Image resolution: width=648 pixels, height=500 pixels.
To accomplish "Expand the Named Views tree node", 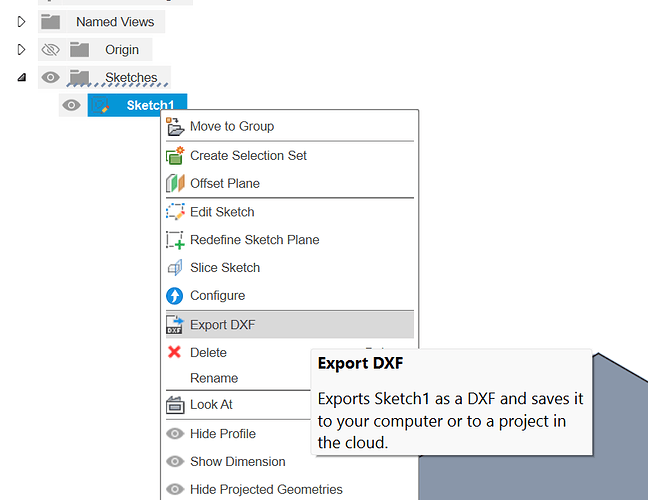I will (x=22, y=21).
